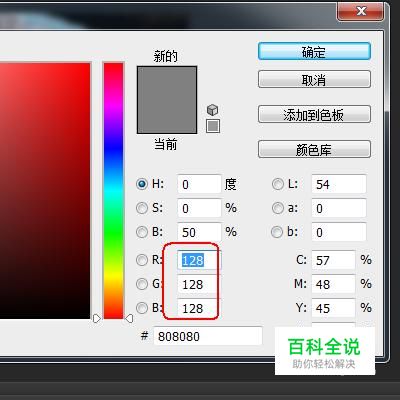400x400 pixels.
Task: Click the Y yellow field showing 45
Action: [333, 308]
